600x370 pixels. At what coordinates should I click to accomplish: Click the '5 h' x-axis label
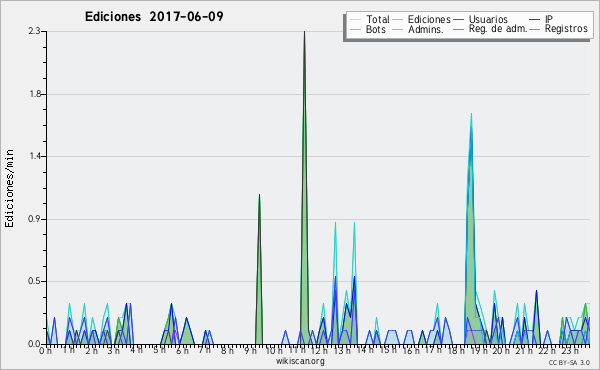click(160, 350)
